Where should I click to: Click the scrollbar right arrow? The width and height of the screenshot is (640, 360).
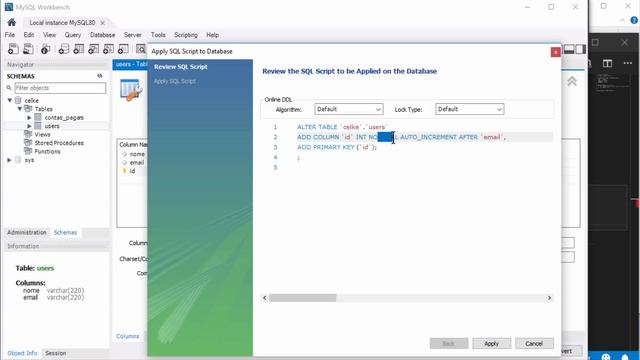549,298
